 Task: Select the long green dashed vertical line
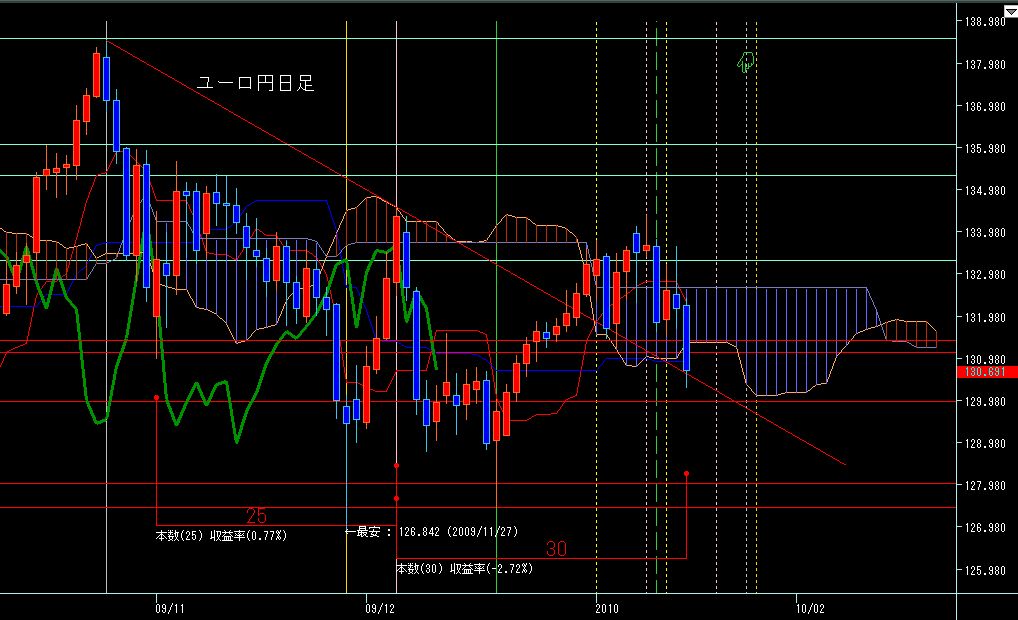point(656,307)
